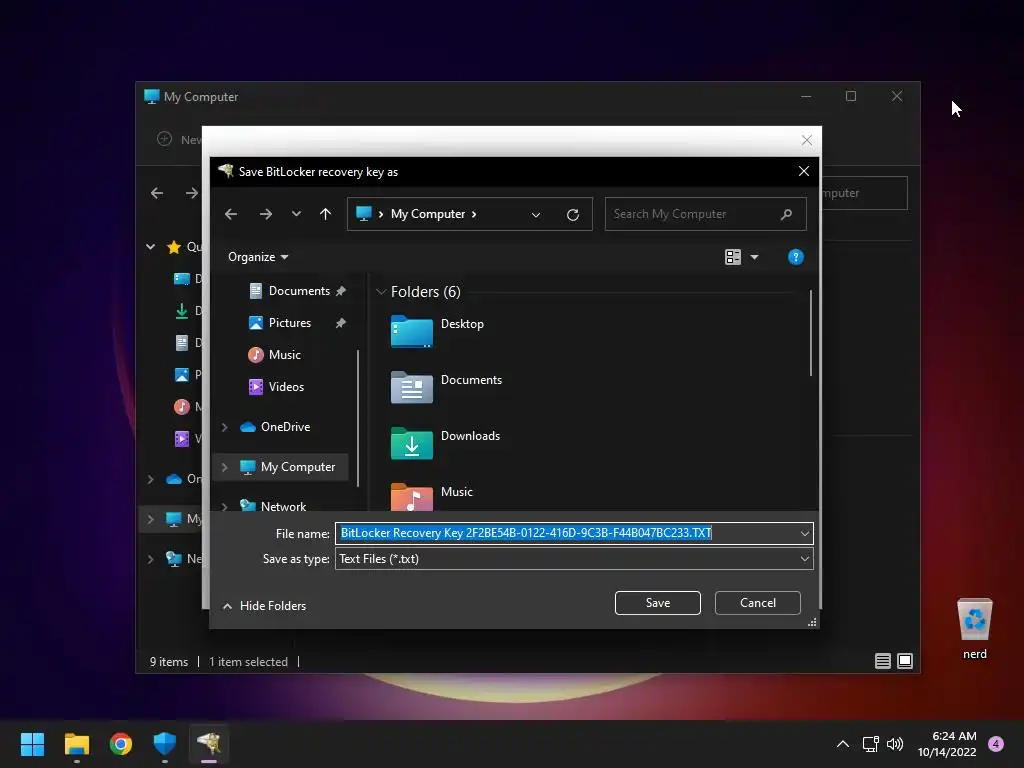Click the dialog sidebar scrollbar
1024x768 pixels.
[x=358, y=418]
